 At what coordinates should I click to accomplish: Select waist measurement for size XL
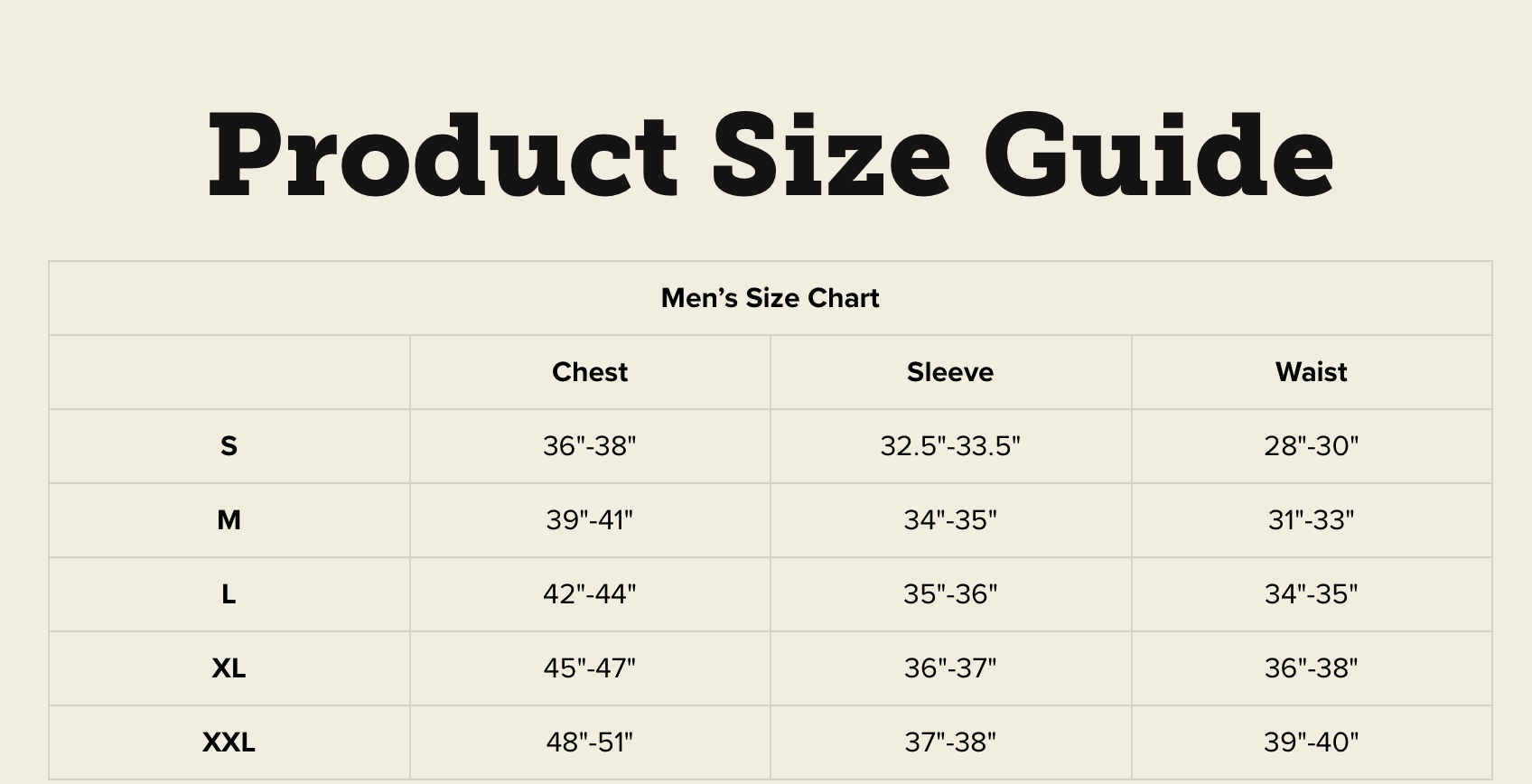(x=1311, y=668)
